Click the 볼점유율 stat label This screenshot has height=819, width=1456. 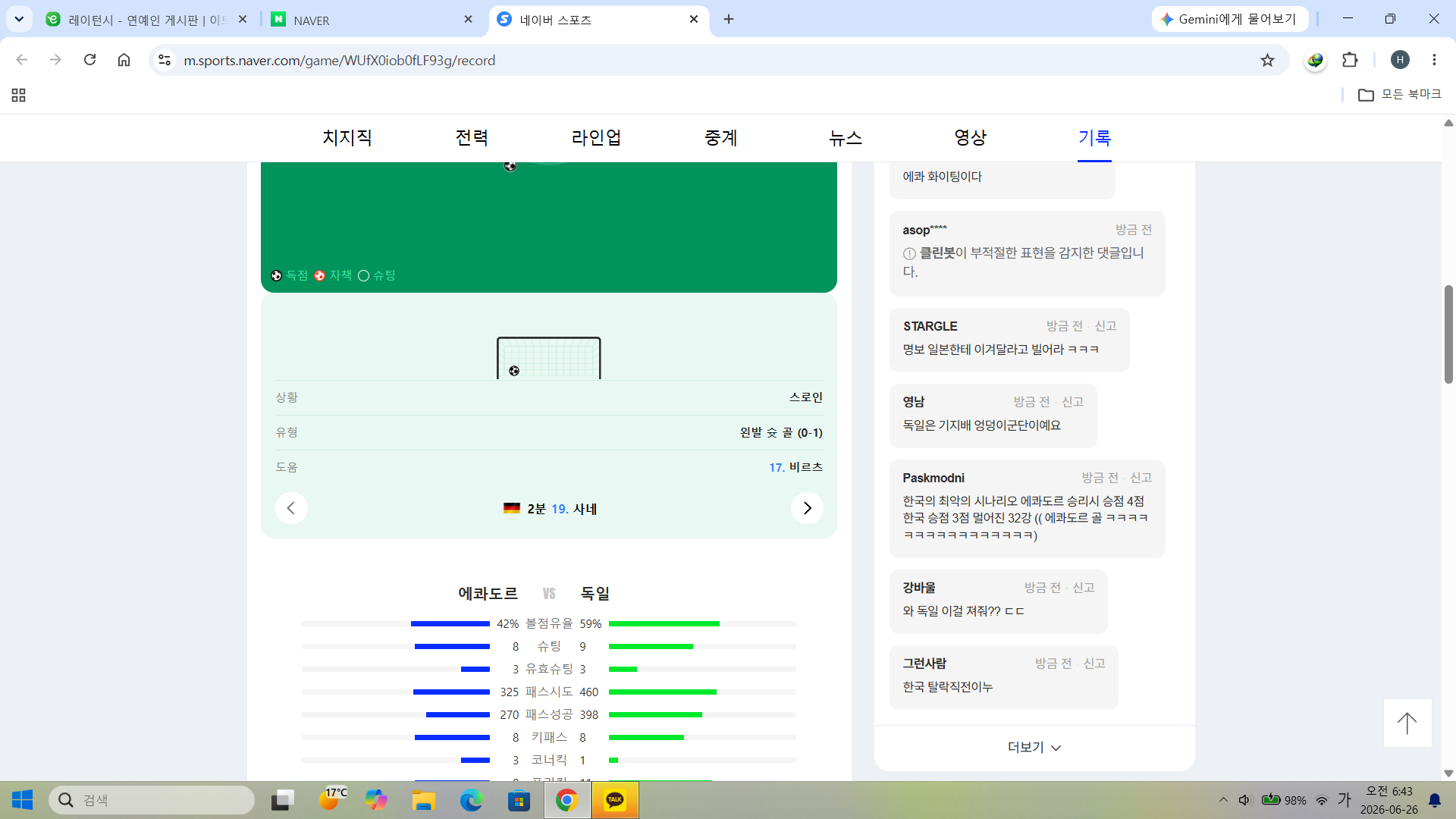pyautogui.click(x=550, y=623)
